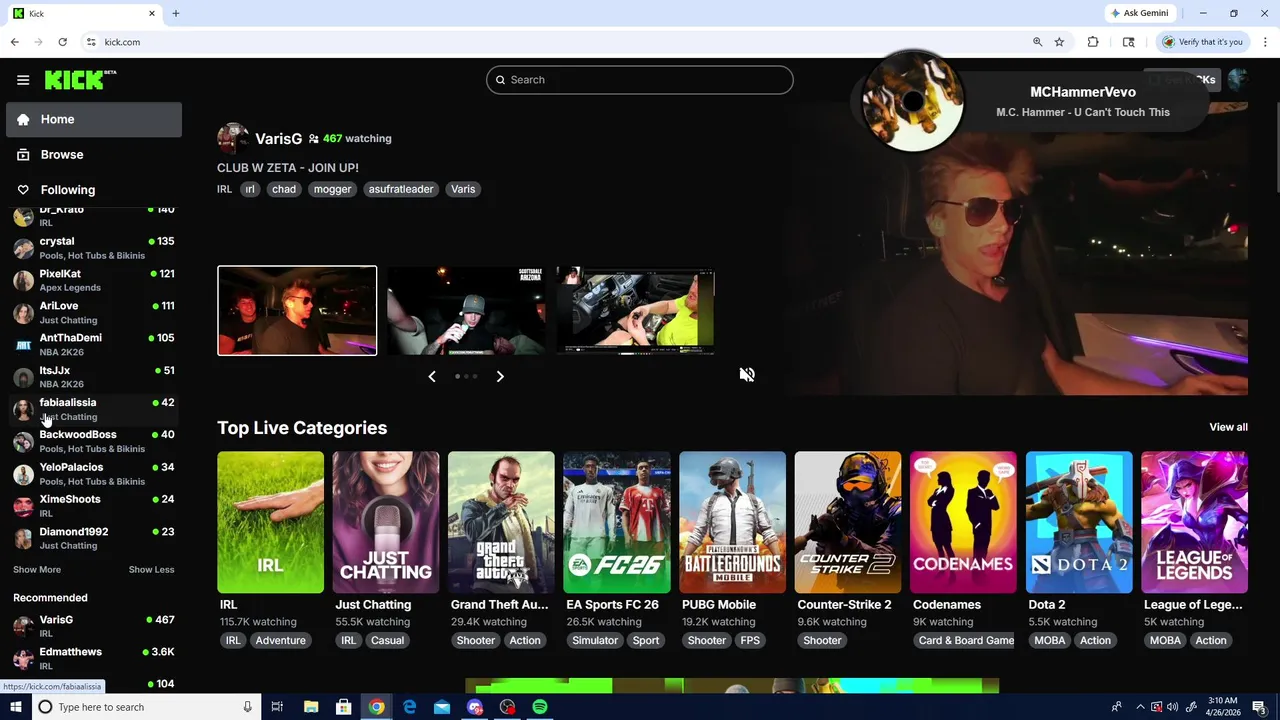Open Diamond1992 channel in sidebar
Viewport: 1280px width, 720px height.
pos(94,538)
